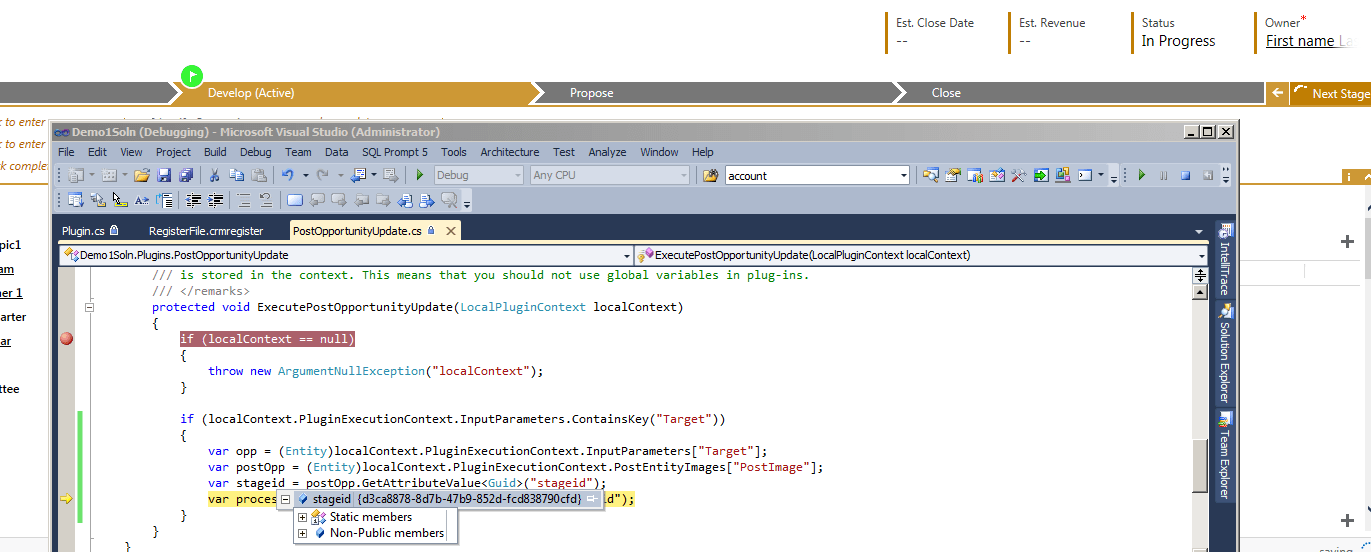Viewport: 1371px width, 552px height.
Task: Expand Non-Public members in the datatip
Action: point(303,533)
